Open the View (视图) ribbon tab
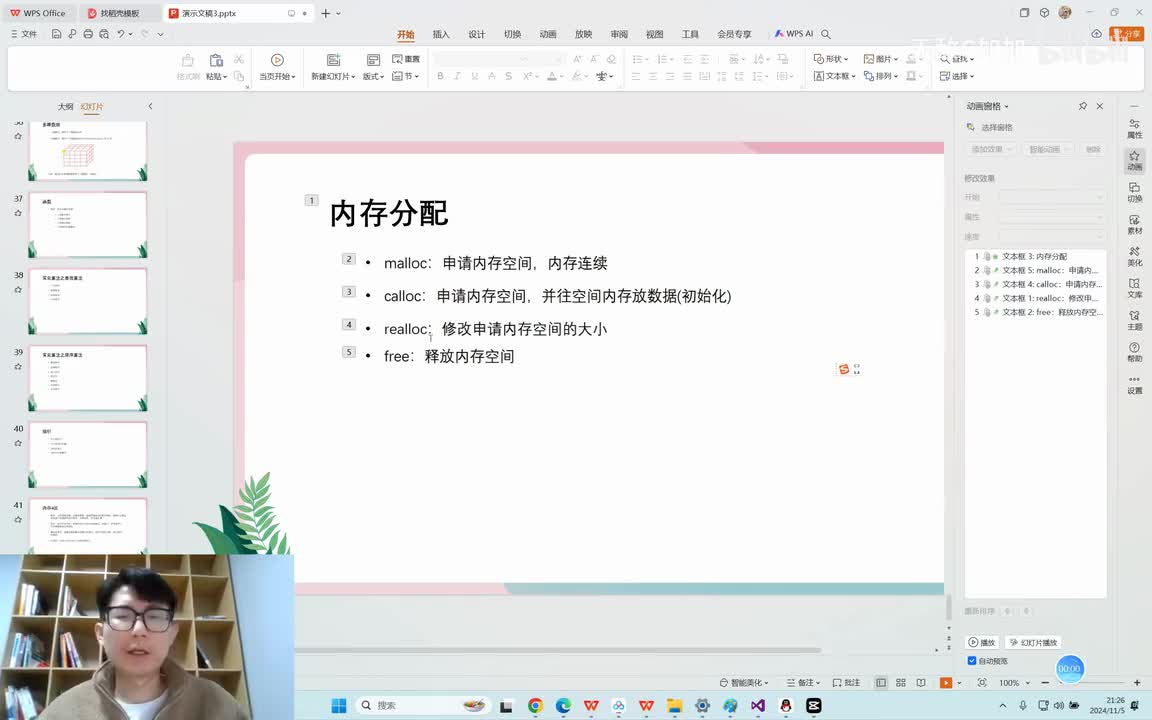 pyautogui.click(x=655, y=34)
